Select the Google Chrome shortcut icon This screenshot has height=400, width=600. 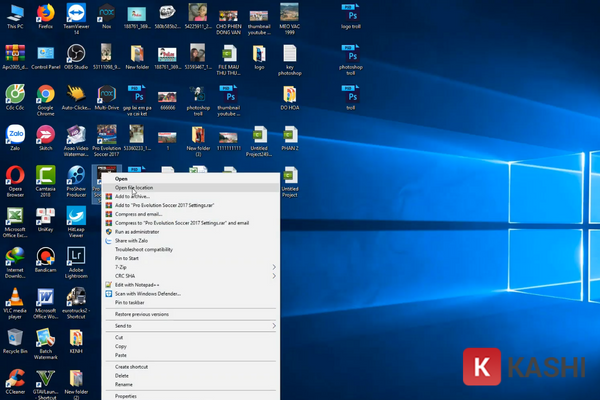point(45,93)
